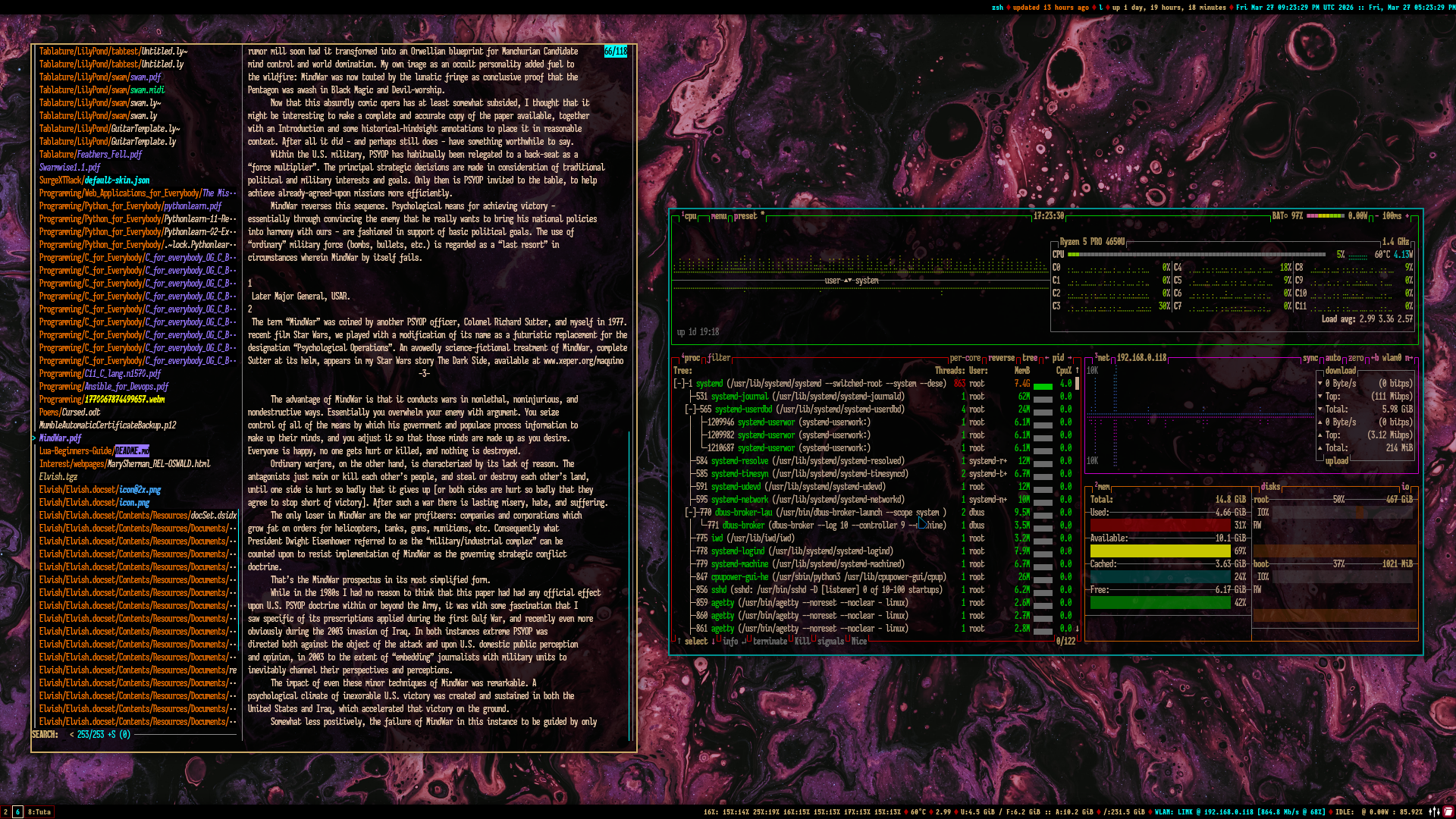
Task: Click select down arrow in proc footer
Action: [x=714, y=642]
